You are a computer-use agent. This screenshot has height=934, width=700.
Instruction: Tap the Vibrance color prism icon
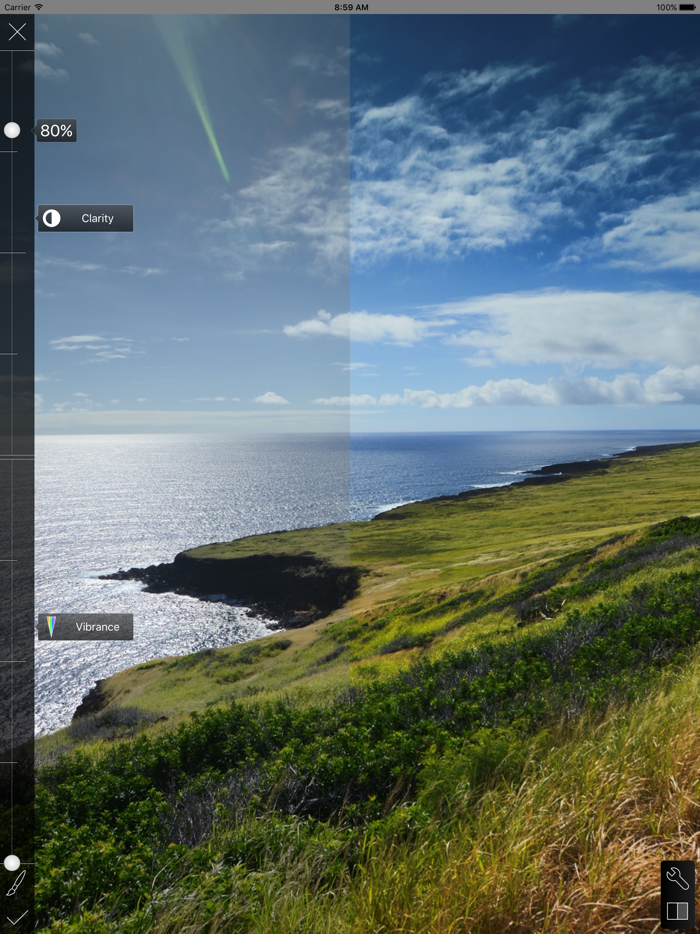tap(51, 627)
